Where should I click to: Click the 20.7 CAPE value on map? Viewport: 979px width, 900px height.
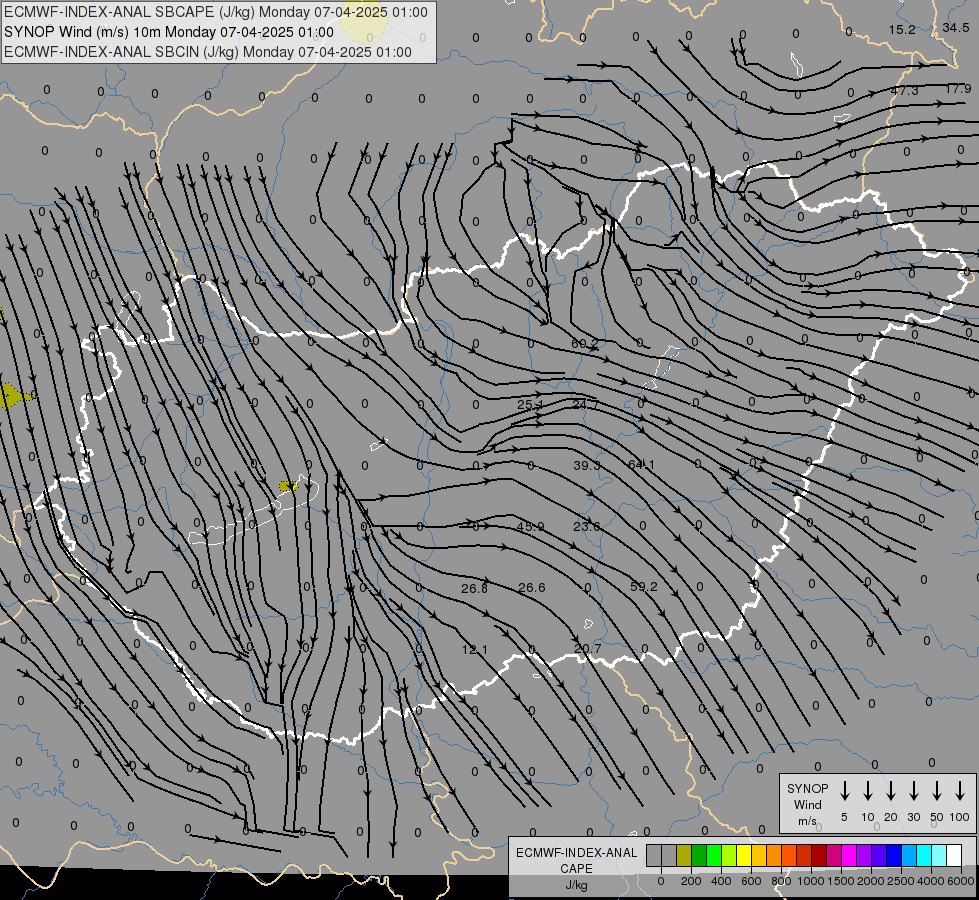(x=588, y=649)
